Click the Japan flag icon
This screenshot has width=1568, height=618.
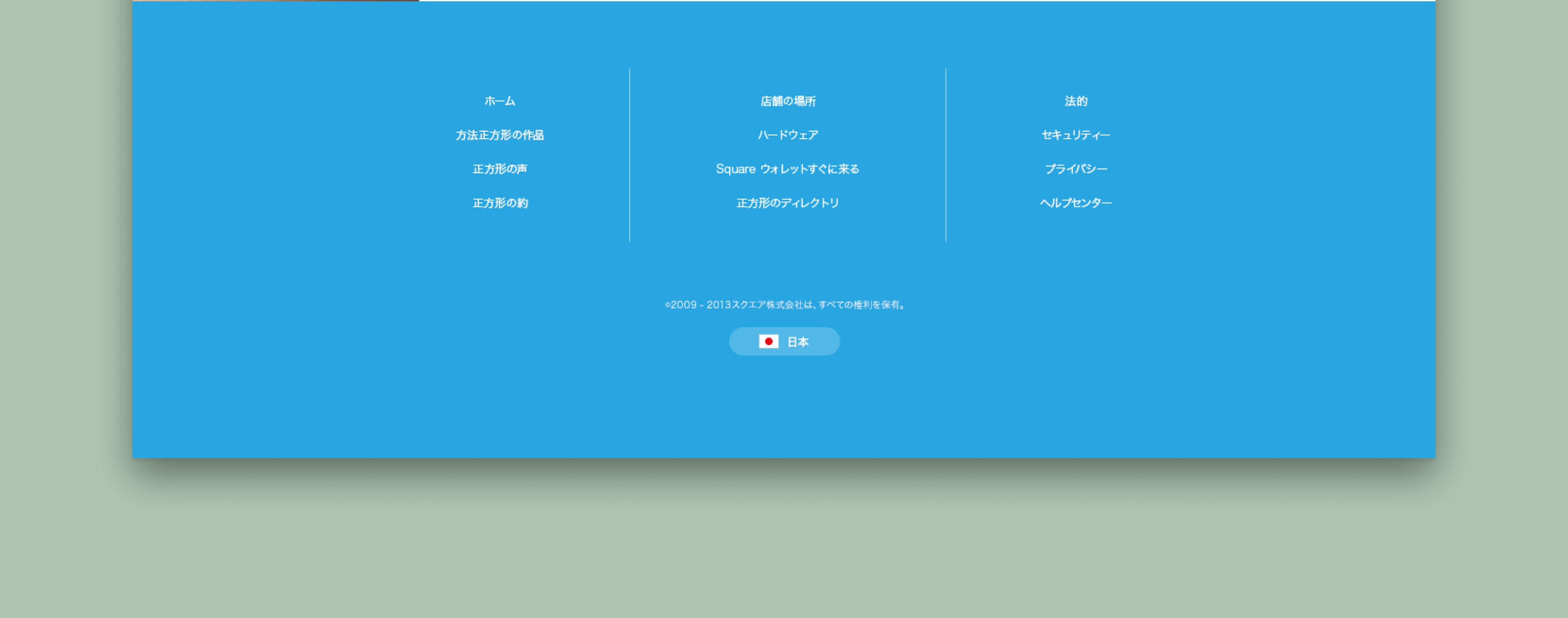[768, 342]
